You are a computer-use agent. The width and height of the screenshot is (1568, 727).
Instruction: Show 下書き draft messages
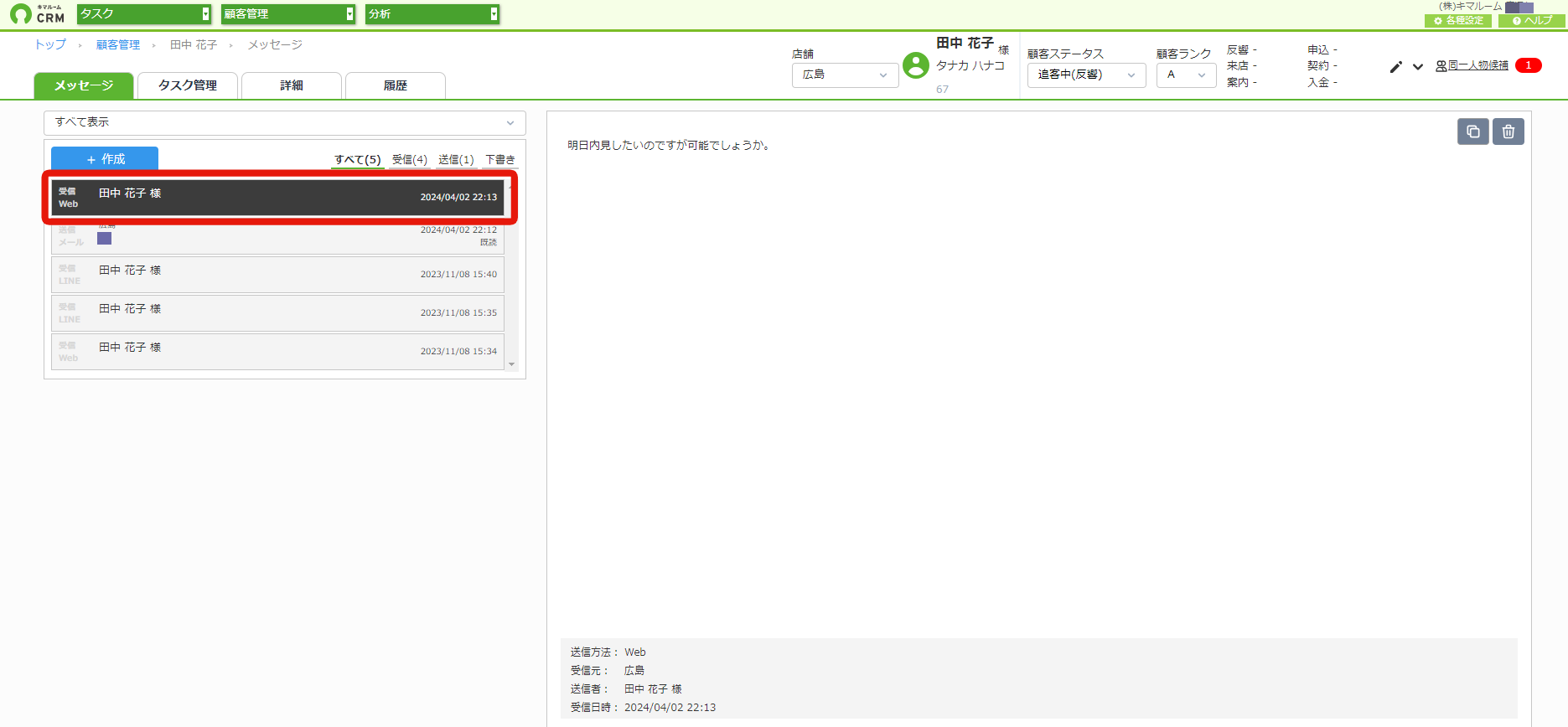click(x=500, y=159)
